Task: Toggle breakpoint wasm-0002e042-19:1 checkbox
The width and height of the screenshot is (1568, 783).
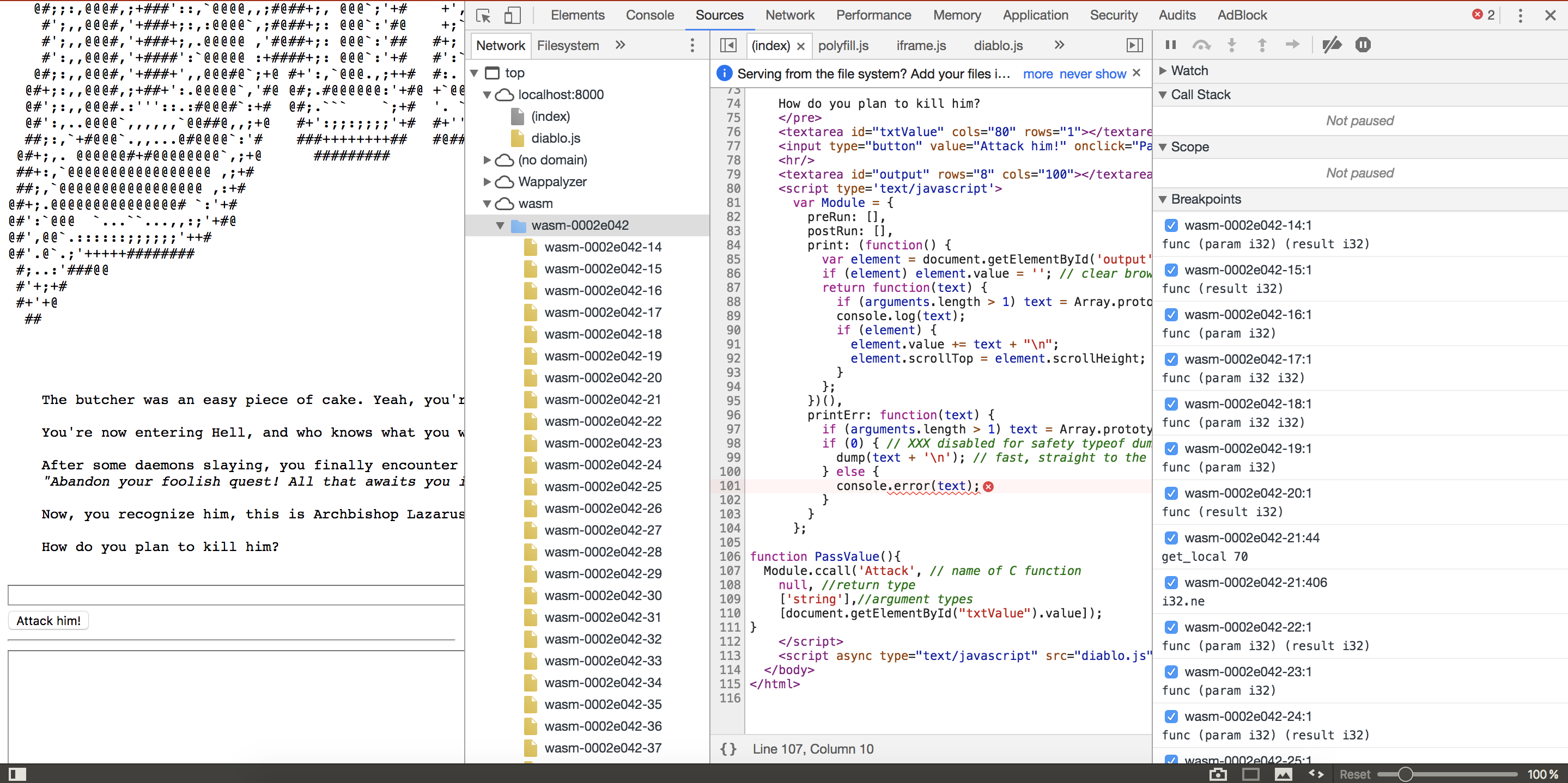Action: pyautogui.click(x=1170, y=448)
